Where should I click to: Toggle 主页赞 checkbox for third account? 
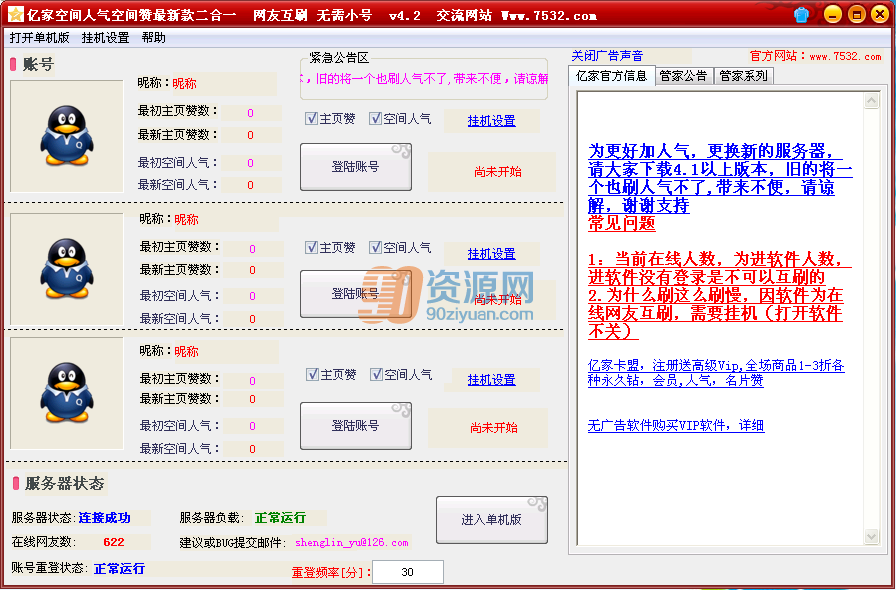313,374
